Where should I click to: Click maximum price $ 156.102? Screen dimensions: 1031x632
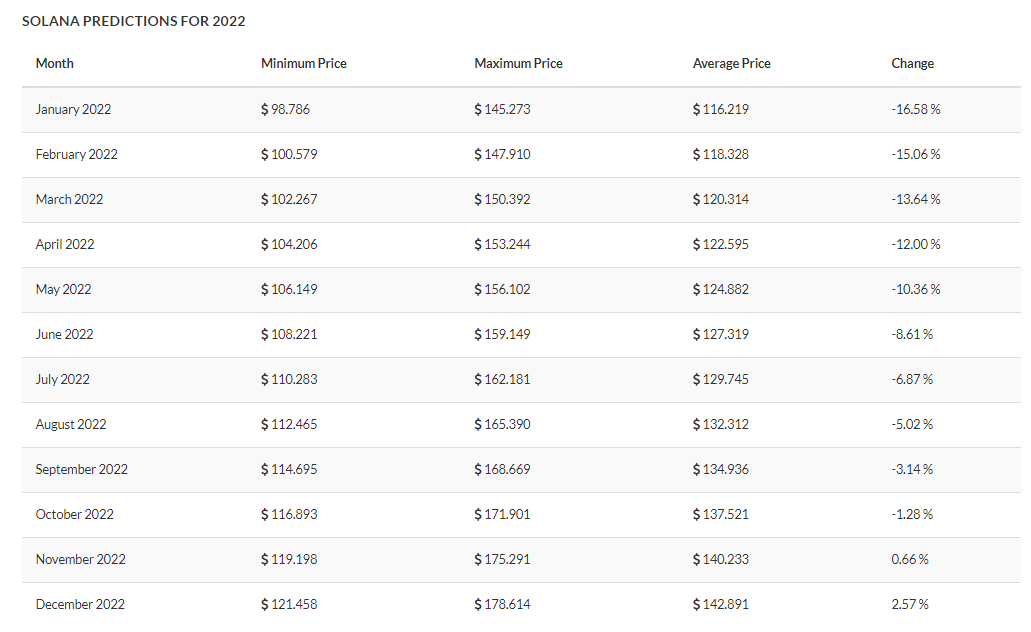(x=502, y=289)
